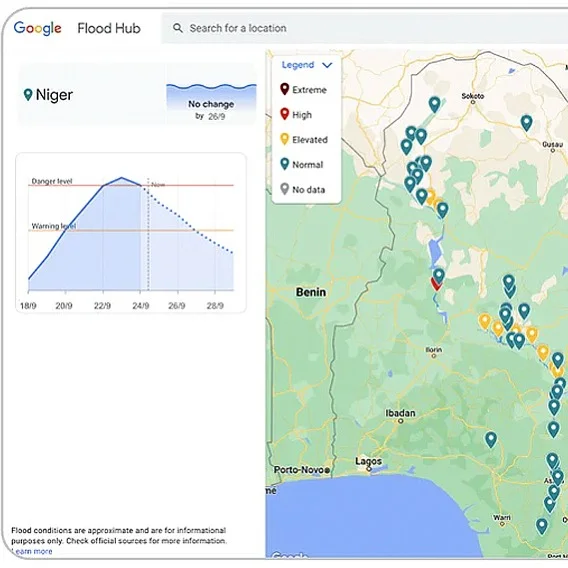Click the lone teal marker southeast of Ibadan
The width and height of the screenshot is (568, 568).
click(x=490, y=440)
